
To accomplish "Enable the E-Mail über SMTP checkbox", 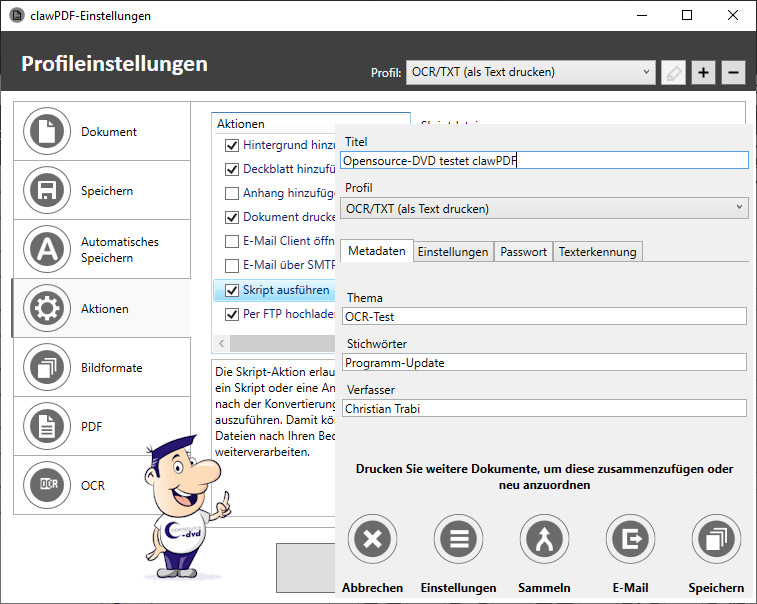I will [x=233, y=266].
